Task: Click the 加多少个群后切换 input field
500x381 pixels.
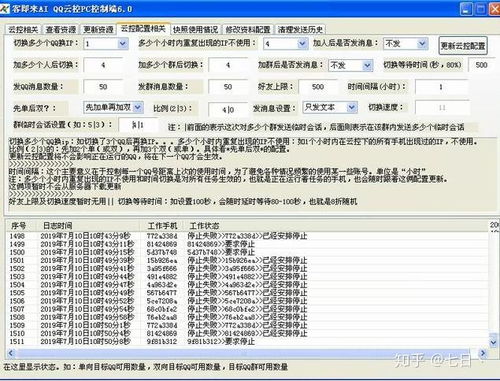Action: pyautogui.click(x=228, y=65)
